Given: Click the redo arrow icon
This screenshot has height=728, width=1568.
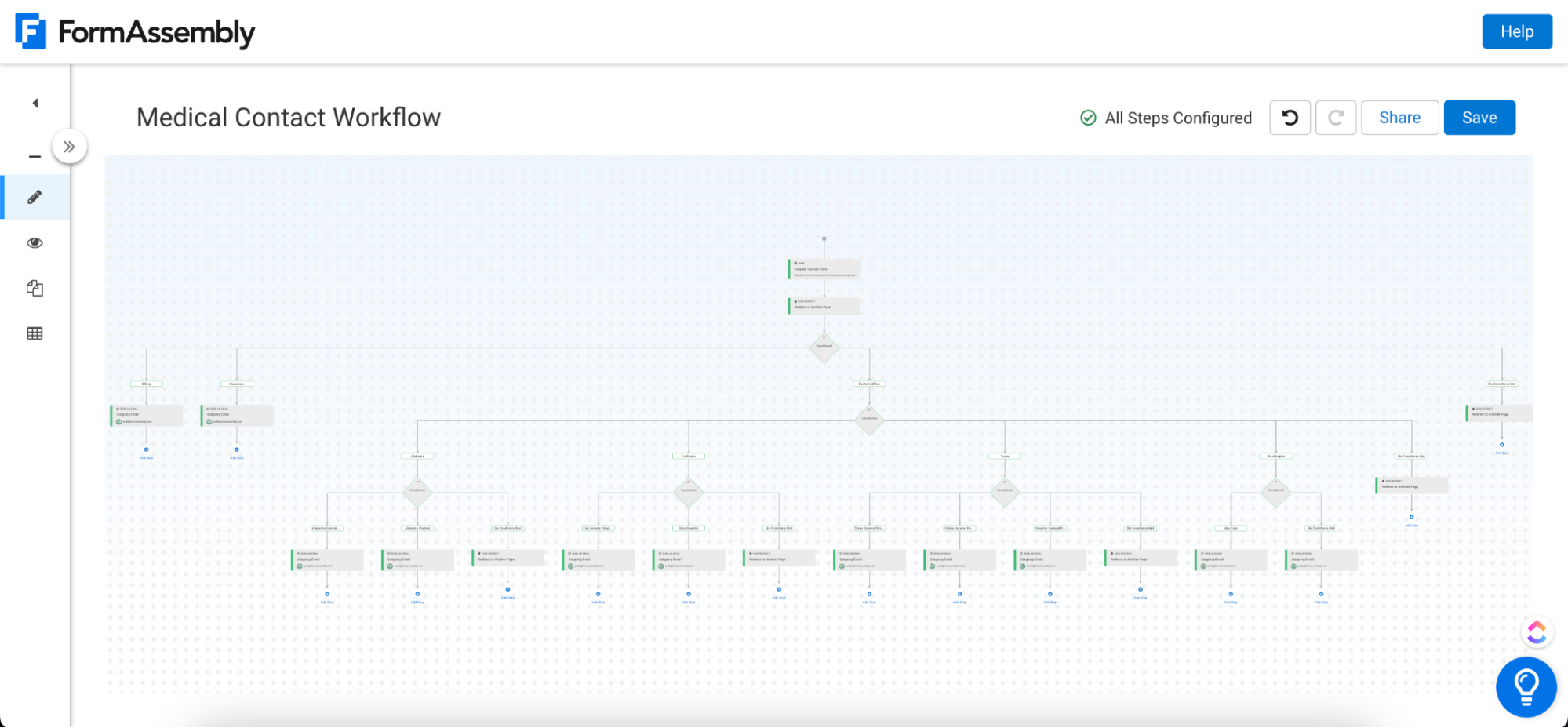Looking at the screenshot, I should (x=1336, y=117).
